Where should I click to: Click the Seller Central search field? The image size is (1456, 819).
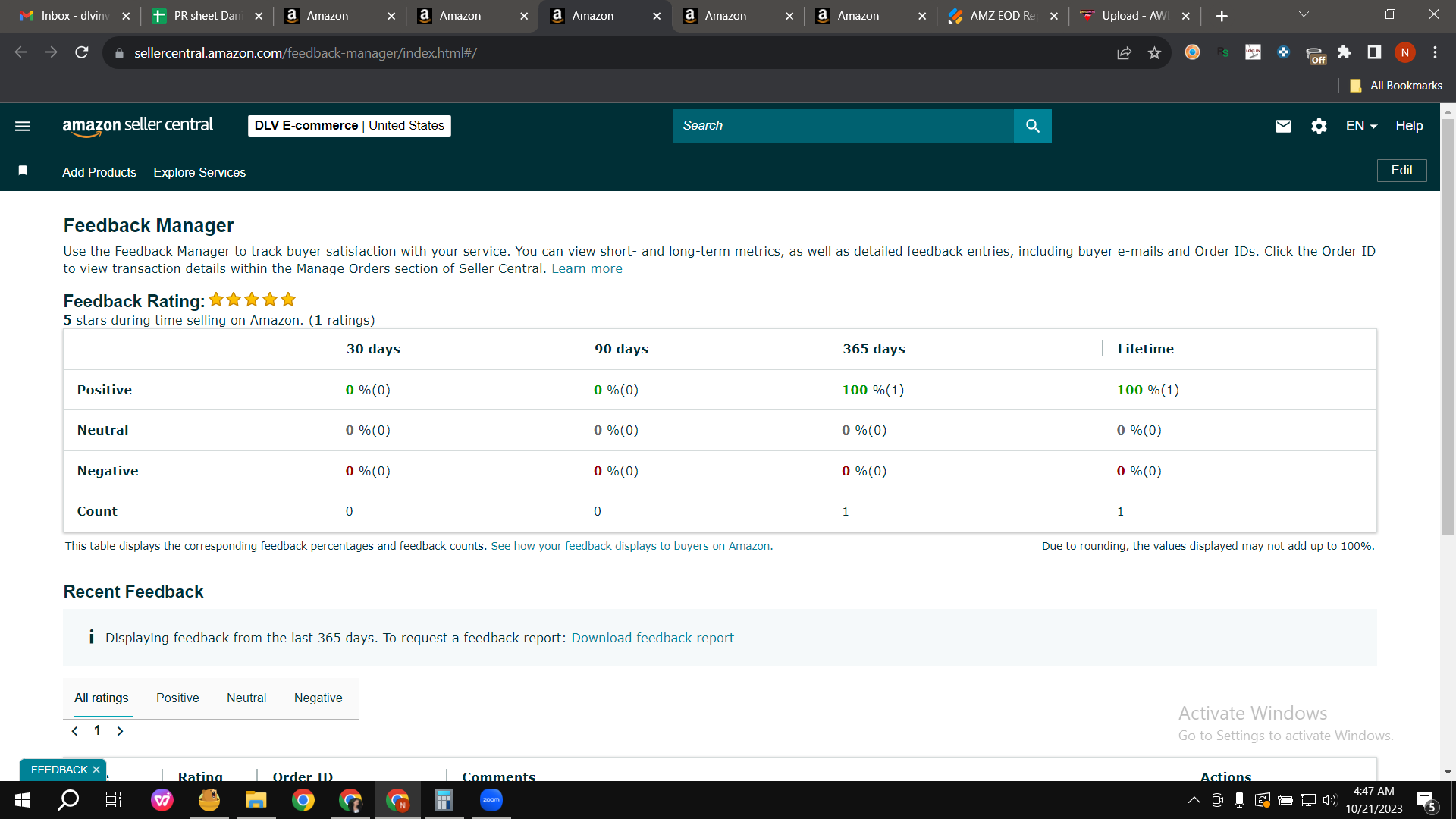coord(843,126)
